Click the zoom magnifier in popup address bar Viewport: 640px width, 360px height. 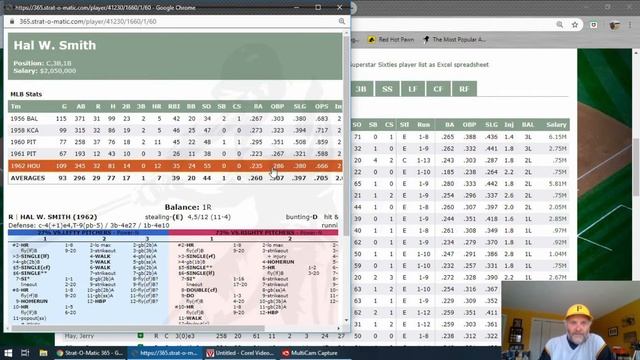(x=342, y=21)
